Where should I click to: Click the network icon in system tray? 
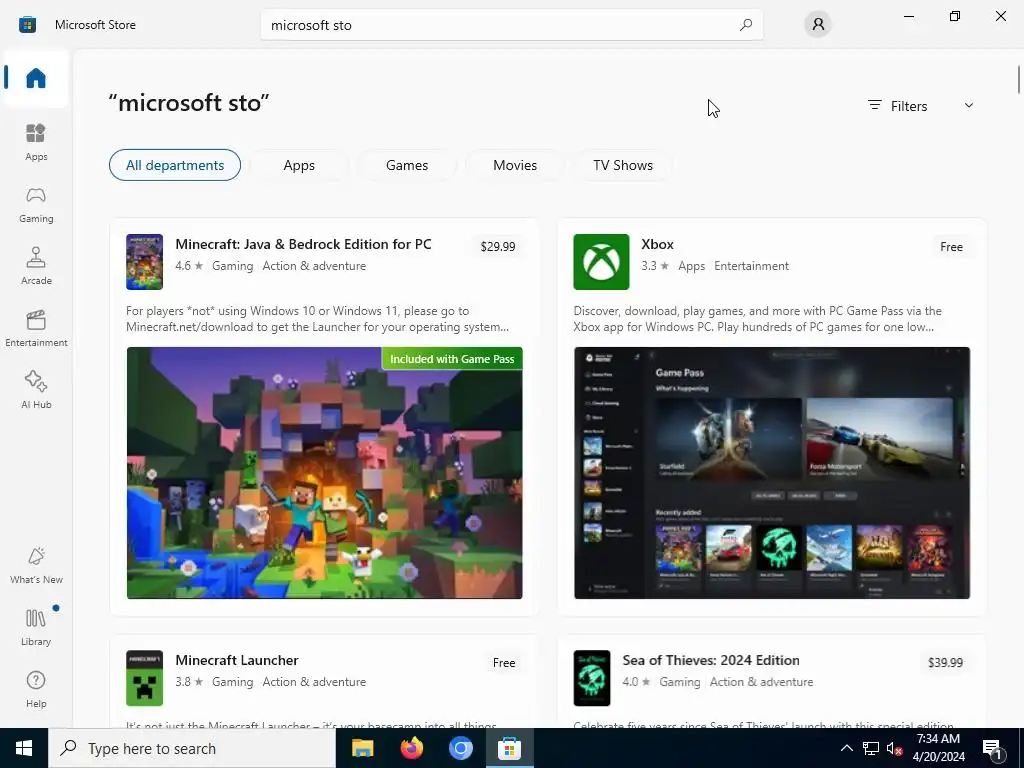871,748
